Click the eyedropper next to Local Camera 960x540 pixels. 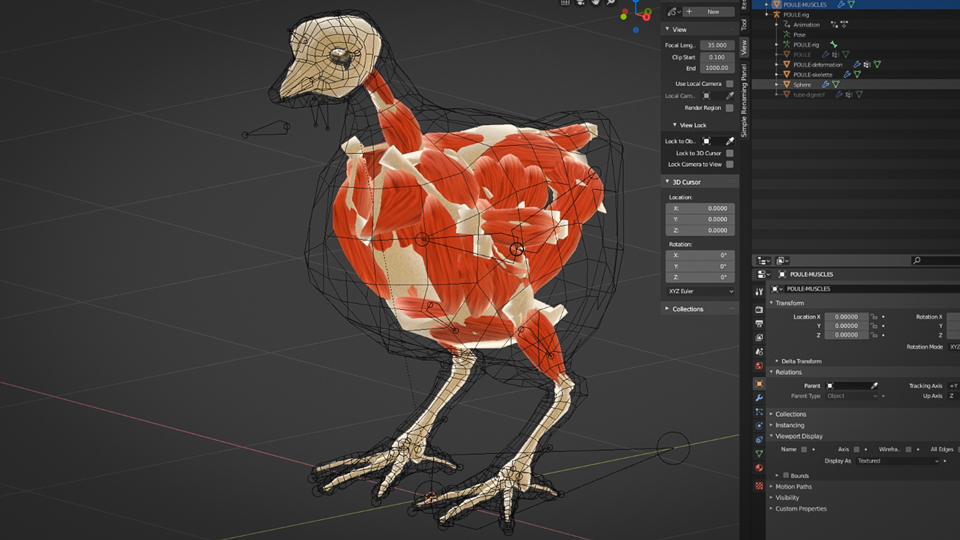(x=730, y=96)
